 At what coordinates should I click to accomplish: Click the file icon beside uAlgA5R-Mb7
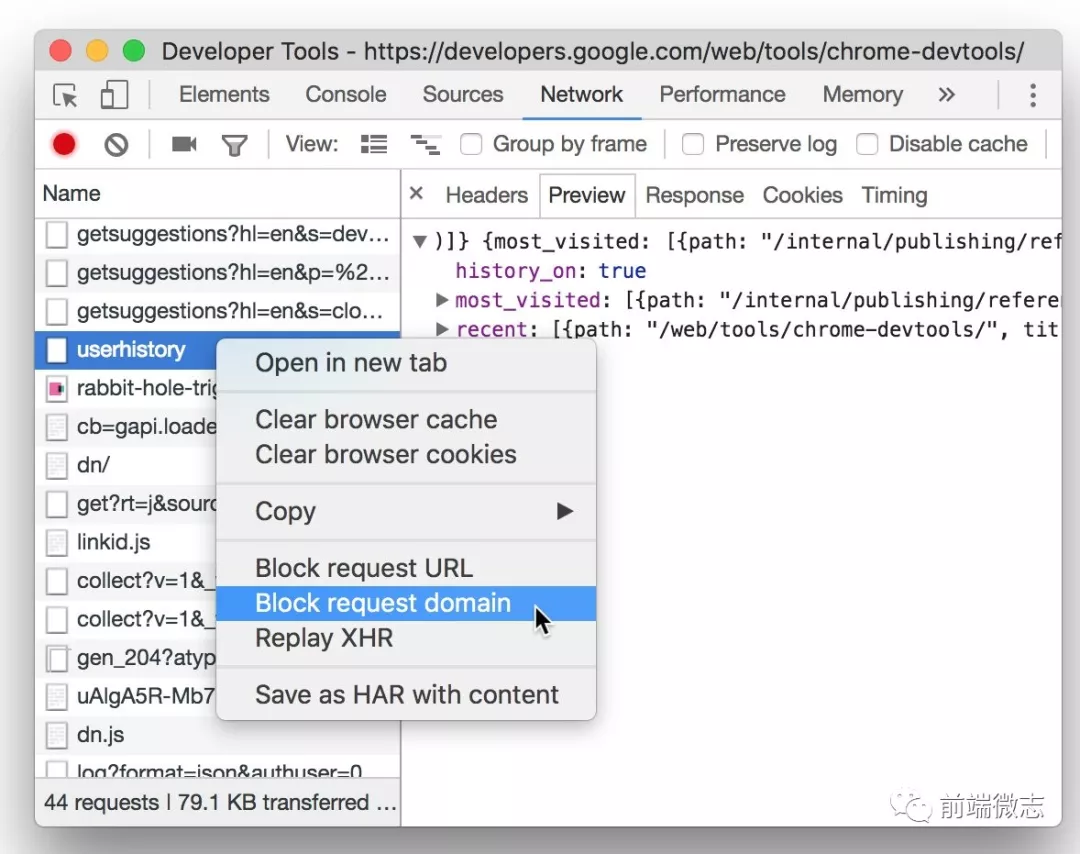56,697
